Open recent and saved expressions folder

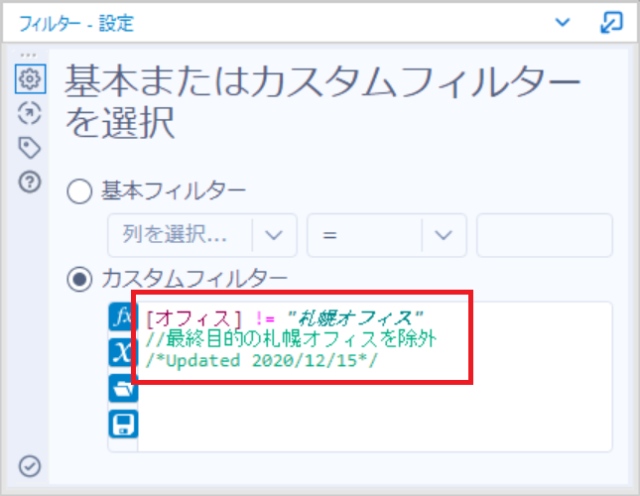(x=123, y=389)
